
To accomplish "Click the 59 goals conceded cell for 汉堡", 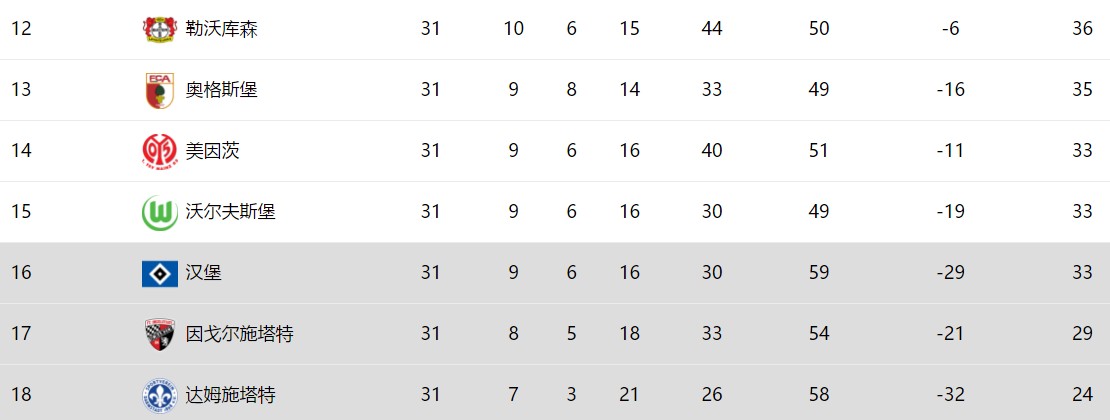I will pos(819,273).
